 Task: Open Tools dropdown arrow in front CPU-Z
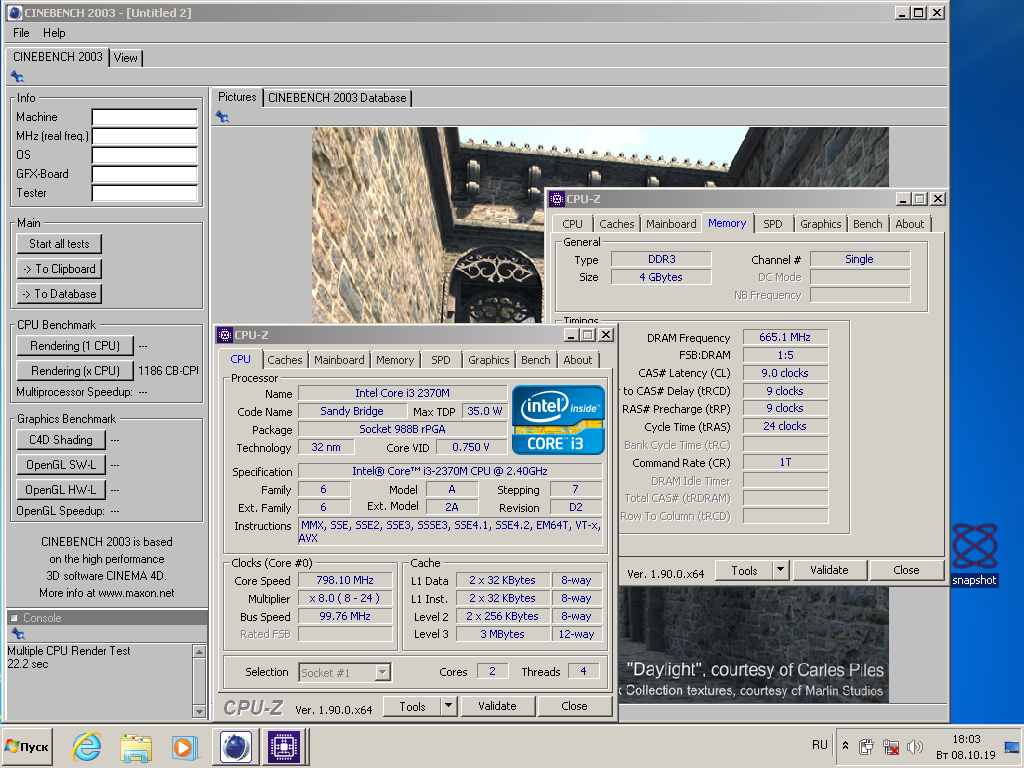point(448,706)
